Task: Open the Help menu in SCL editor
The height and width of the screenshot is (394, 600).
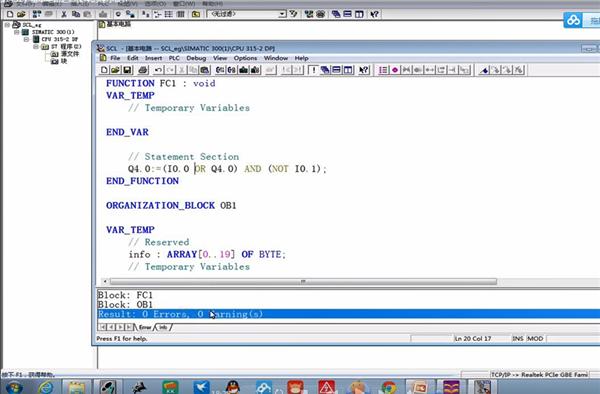Action: 301,58
